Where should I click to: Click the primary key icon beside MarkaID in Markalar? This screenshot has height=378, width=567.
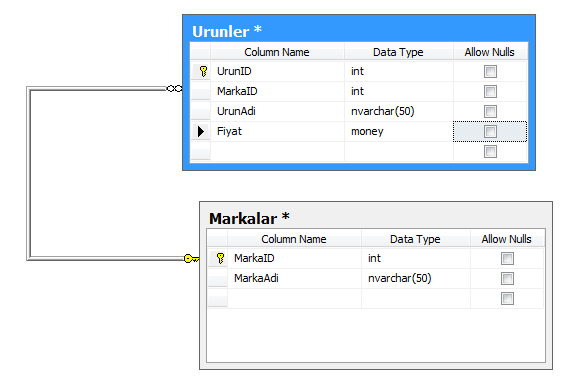click(x=220, y=258)
